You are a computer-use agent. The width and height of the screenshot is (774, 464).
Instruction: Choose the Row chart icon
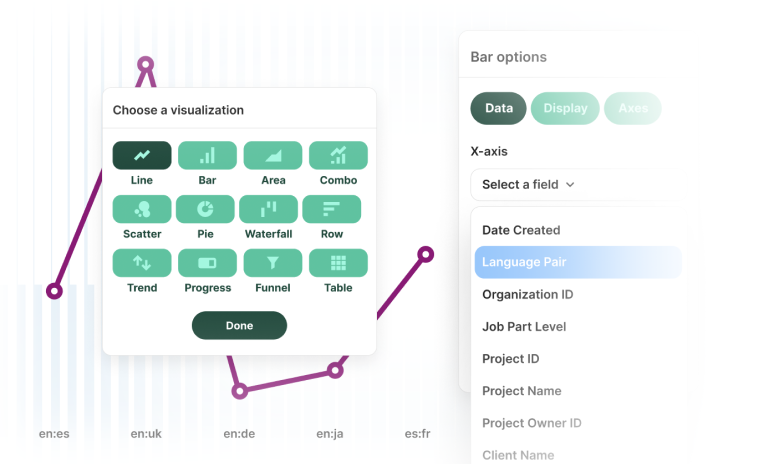click(332, 209)
